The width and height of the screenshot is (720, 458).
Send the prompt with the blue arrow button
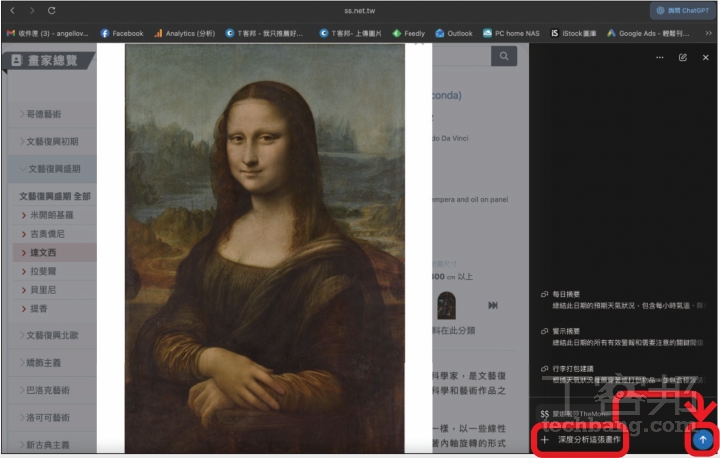(x=703, y=440)
